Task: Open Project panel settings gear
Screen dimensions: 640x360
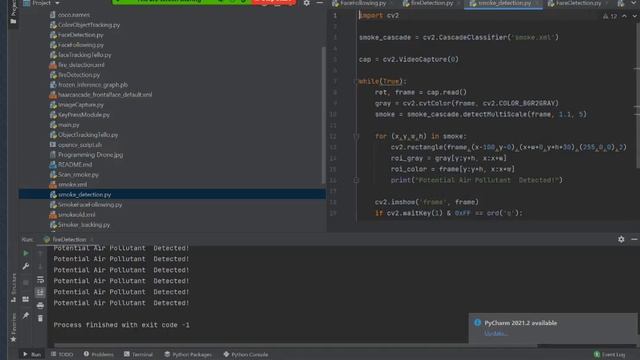Action: point(307,3)
